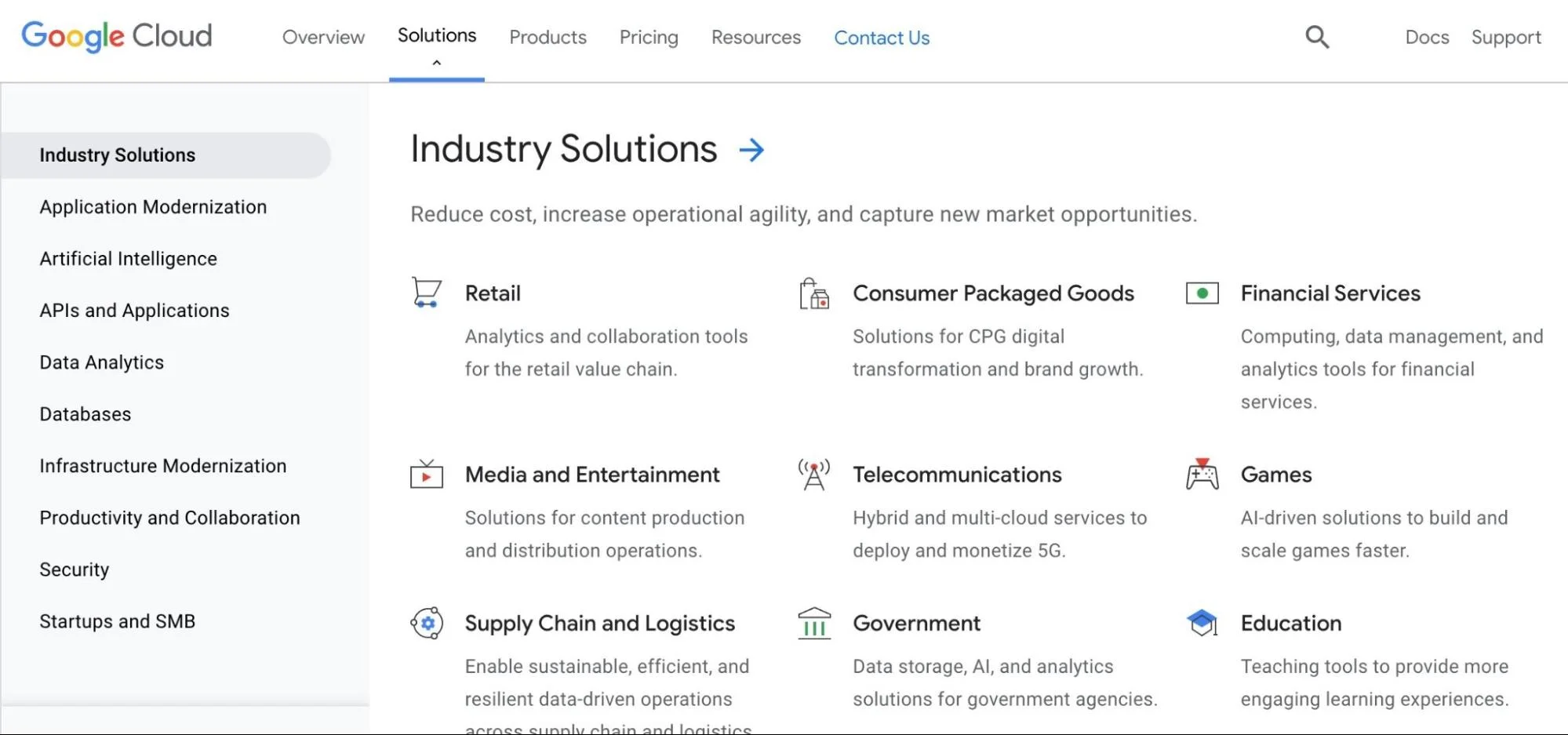This screenshot has height=735, width=1568.
Task: Open the Industry Solutions heading link
Action: tap(563, 149)
